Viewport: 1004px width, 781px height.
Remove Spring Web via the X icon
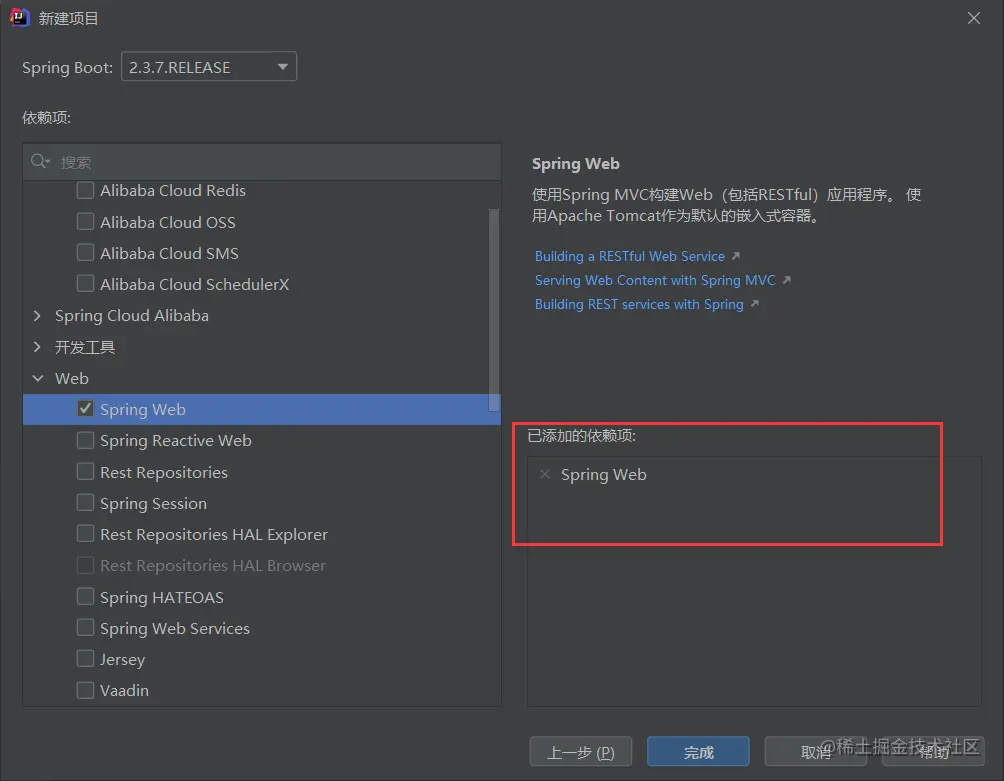[x=545, y=474]
